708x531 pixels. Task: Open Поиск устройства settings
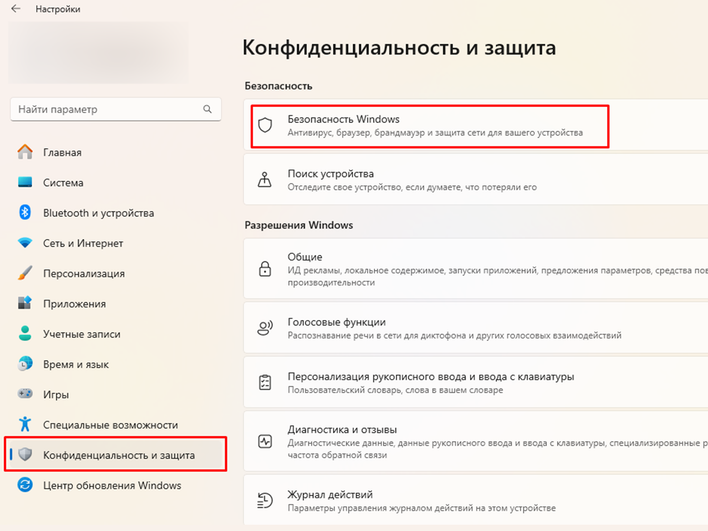(476, 179)
